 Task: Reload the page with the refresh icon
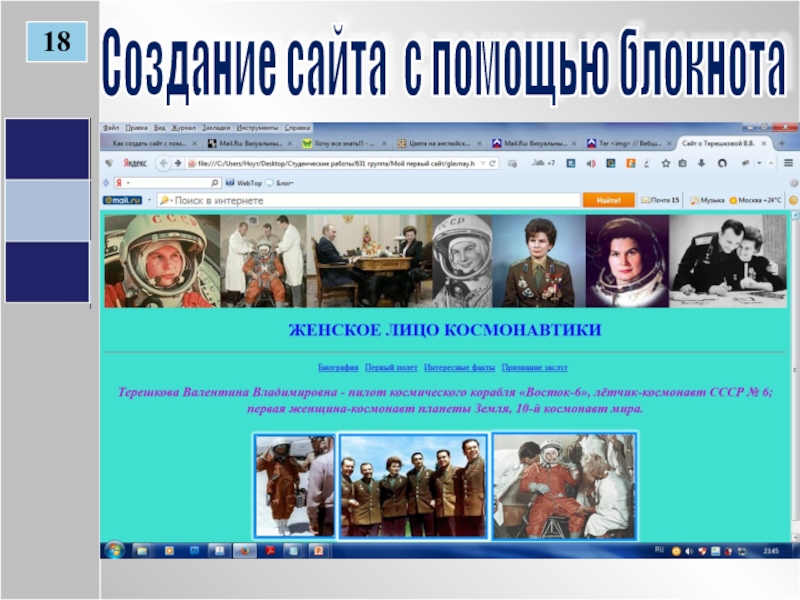point(492,163)
